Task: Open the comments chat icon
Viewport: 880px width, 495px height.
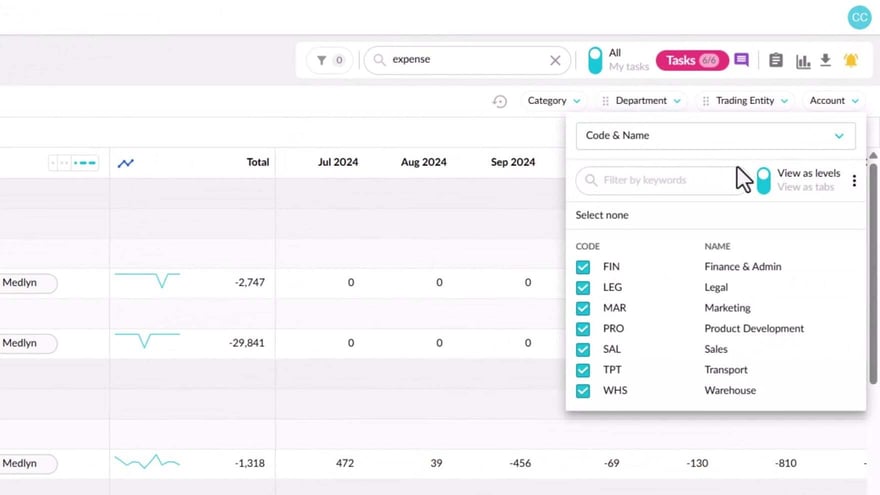Action: tap(741, 60)
